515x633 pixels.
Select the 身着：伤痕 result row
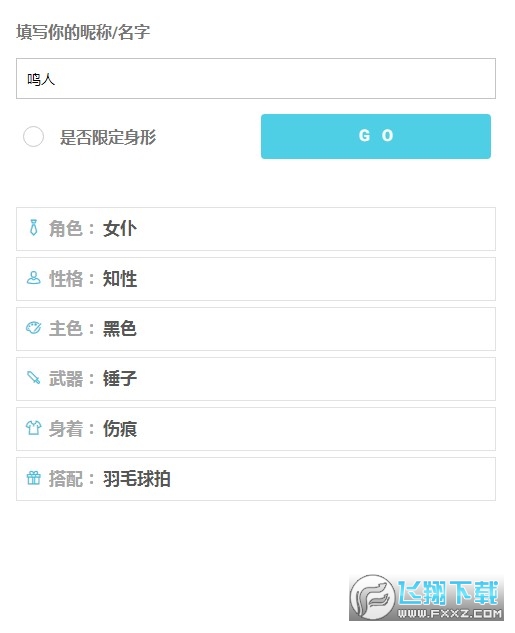[x=256, y=429]
